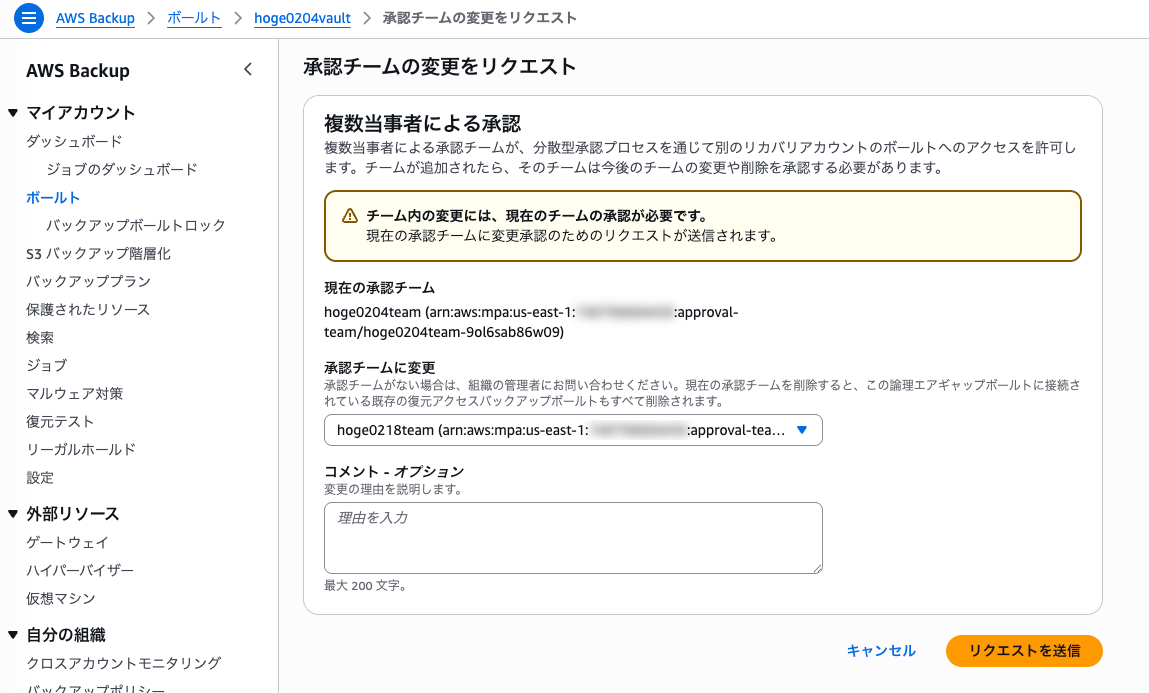This screenshot has height=693, width=1149.
Task: Select ボールト in the sidebar
Action: click(x=53, y=198)
